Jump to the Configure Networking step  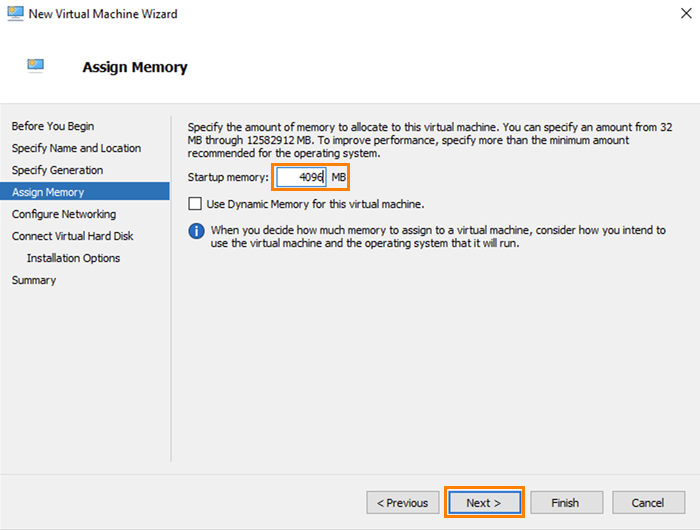click(x=64, y=214)
